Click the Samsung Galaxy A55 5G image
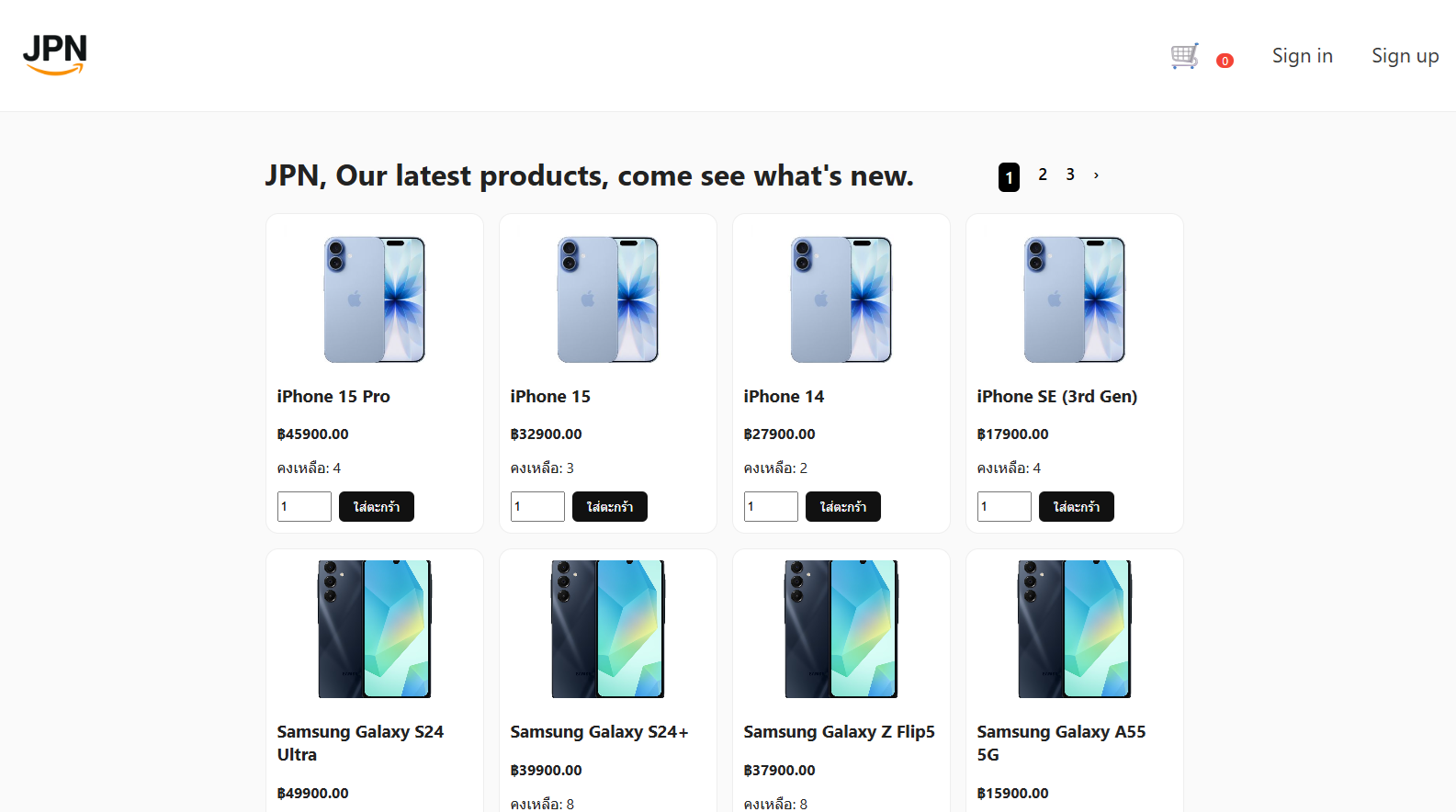The width and height of the screenshot is (1456, 812). [x=1075, y=629]
